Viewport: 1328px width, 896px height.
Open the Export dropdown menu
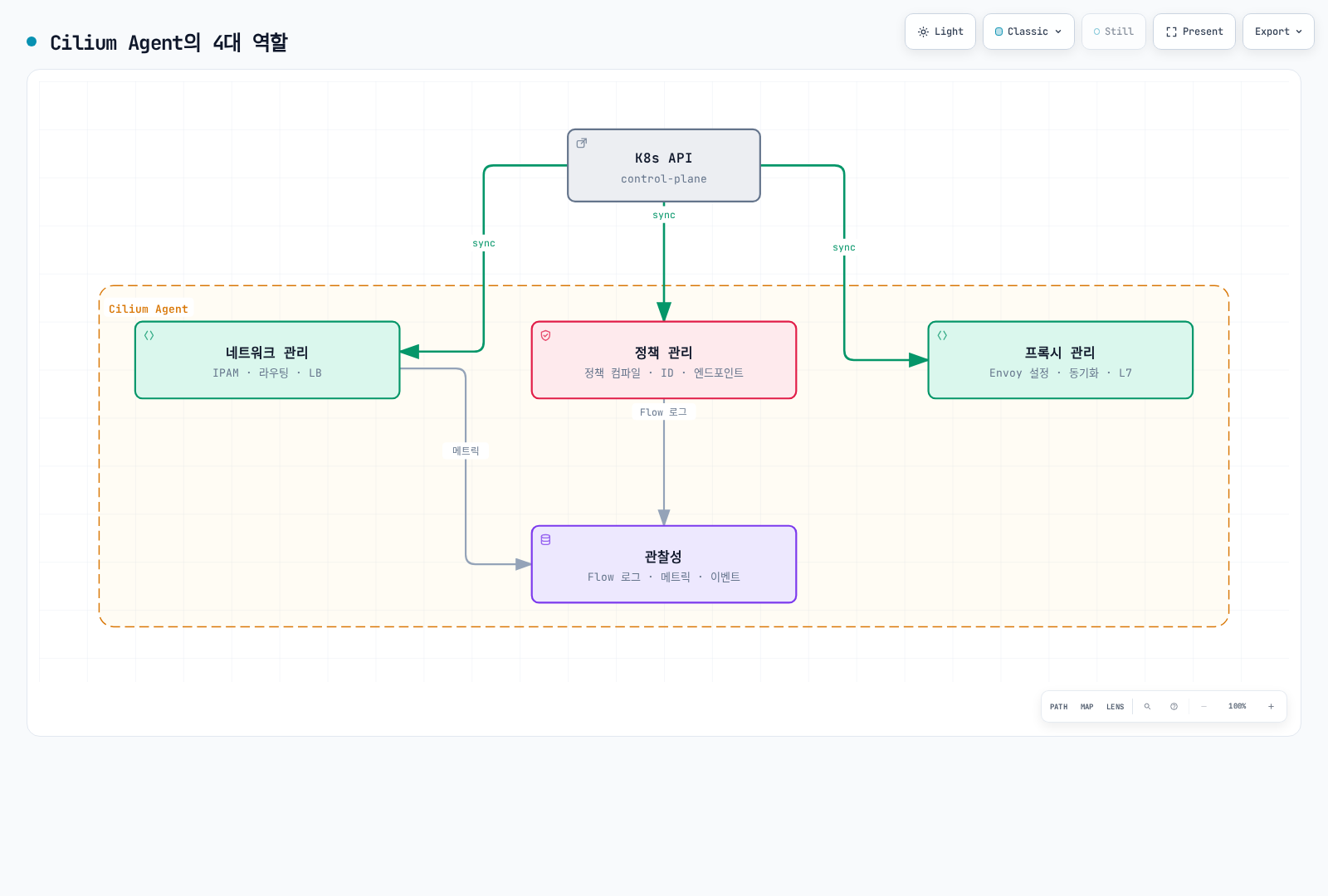tap(1278, 32)
